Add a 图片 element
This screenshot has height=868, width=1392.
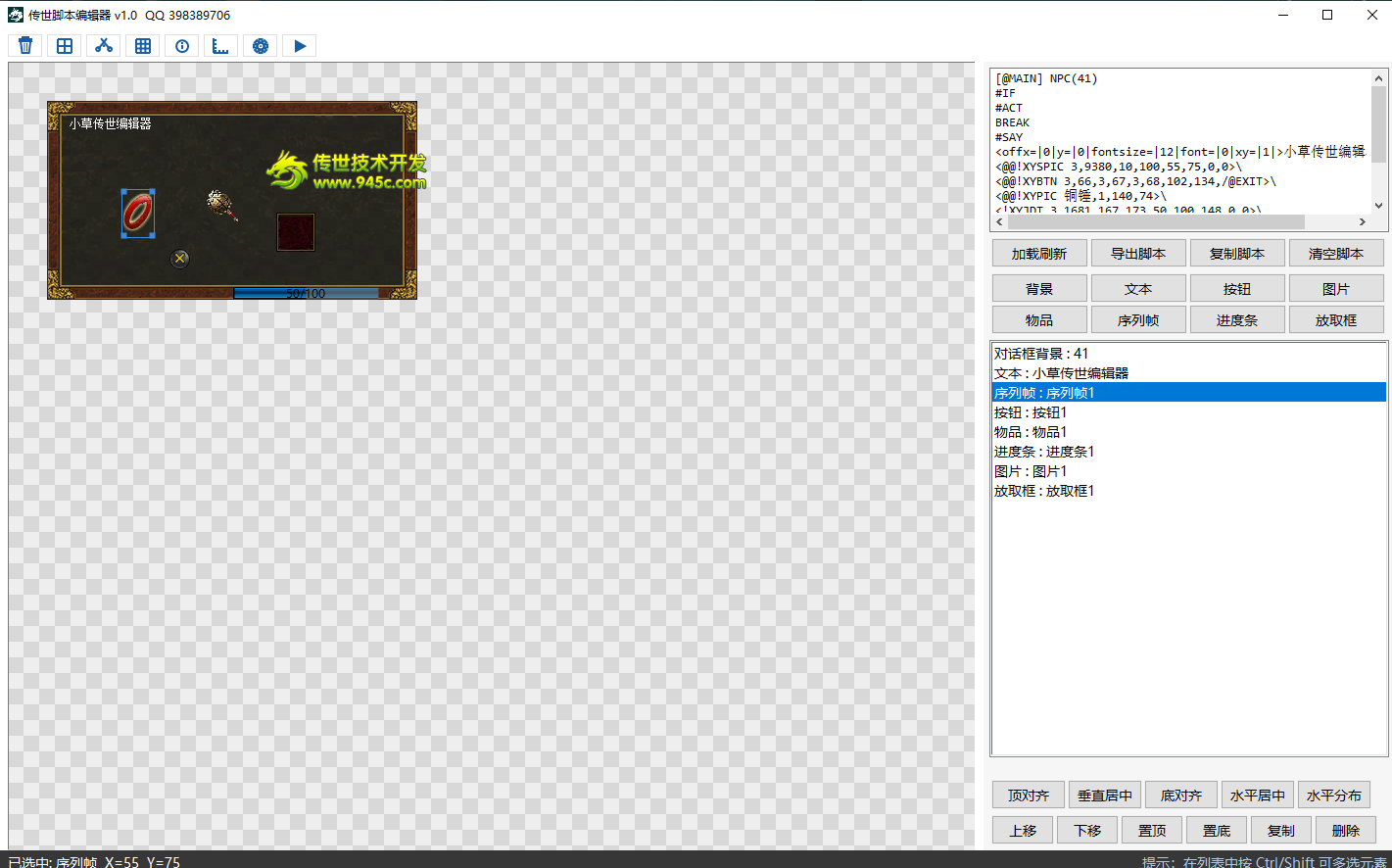coord(1336,289)
